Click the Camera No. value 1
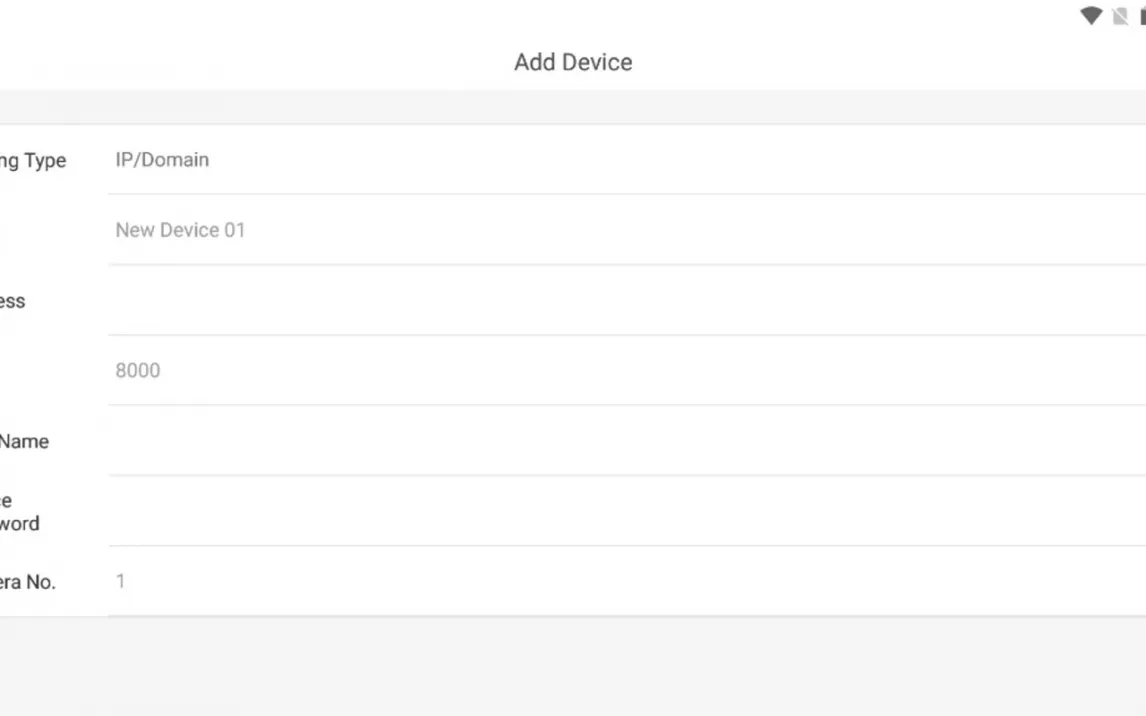Viewport: 1146px width, 716px height. coord(121,581)
